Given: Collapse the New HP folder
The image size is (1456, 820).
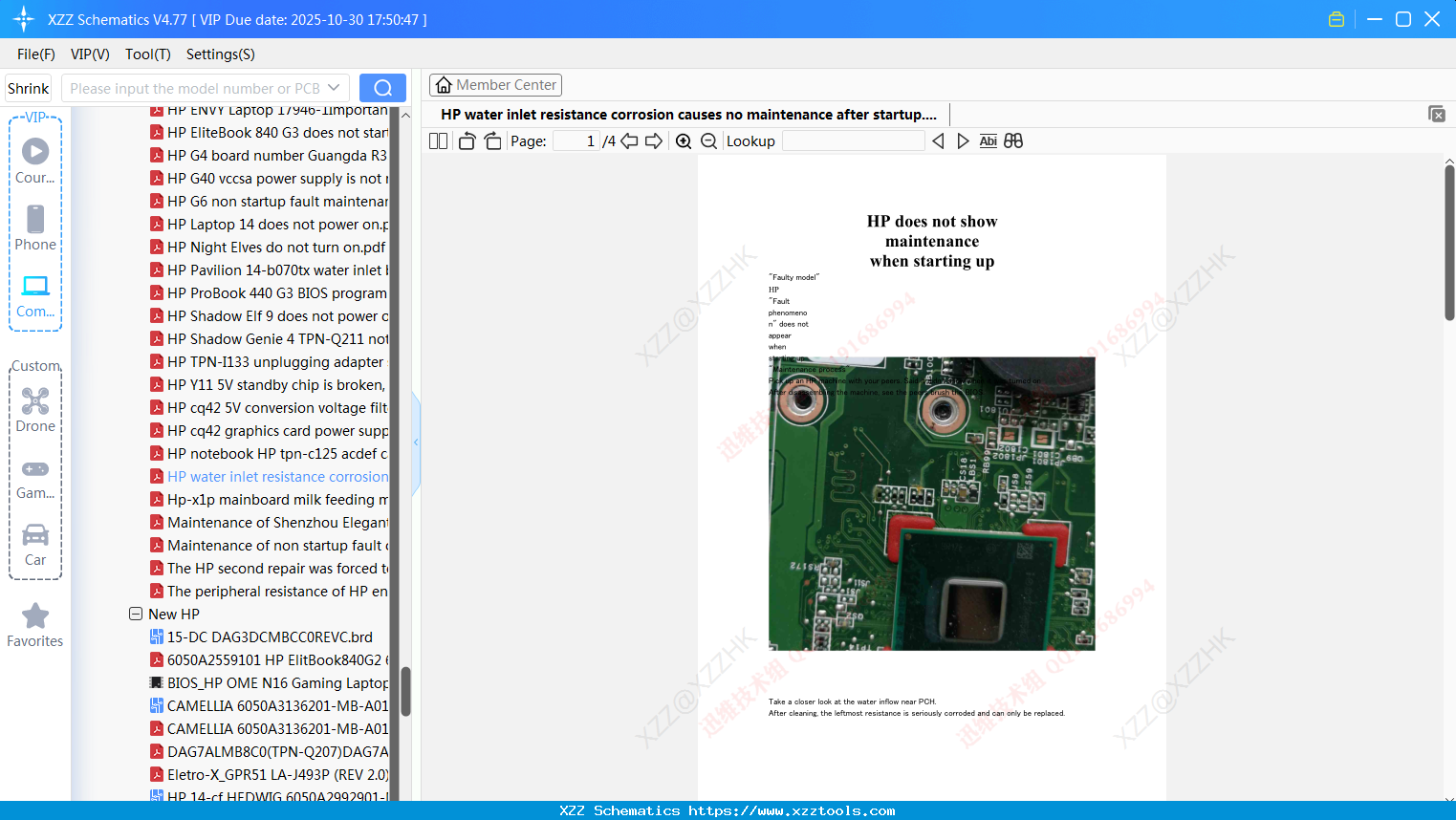Looking at the screenshot, I should pyautogui.click(x=136, y=614).
